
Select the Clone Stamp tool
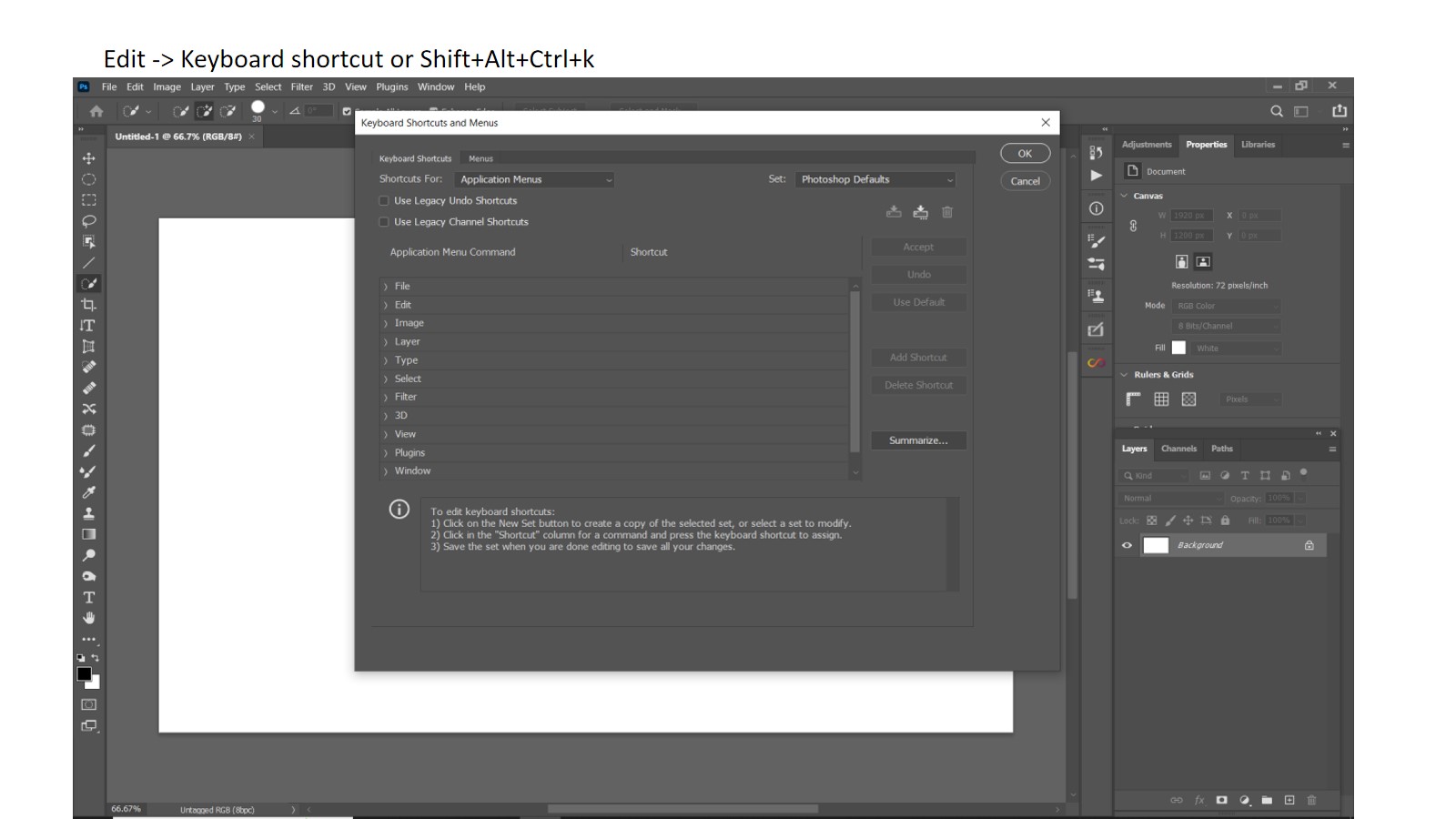[88, 513]
